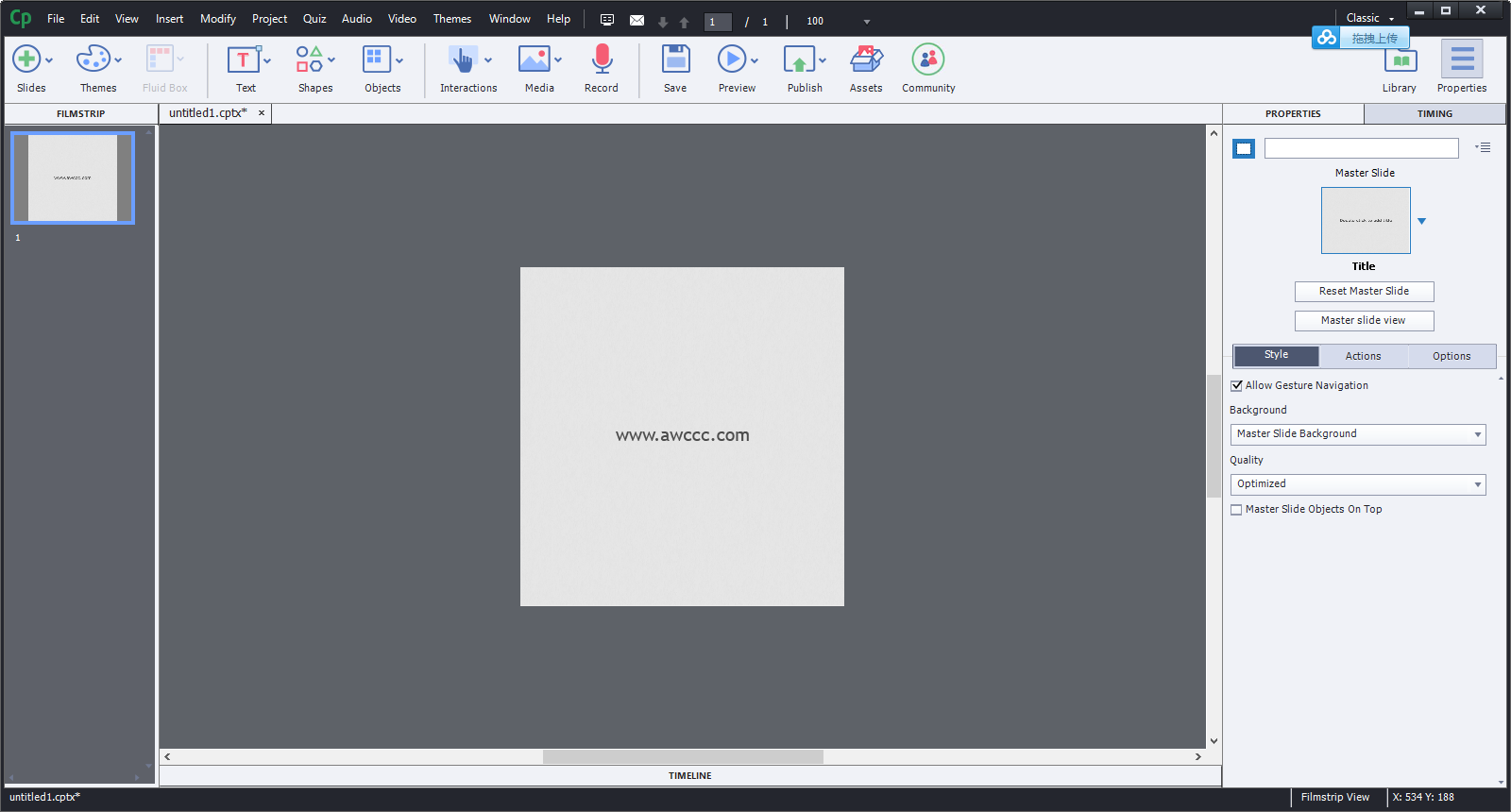Open the Quiz menu
The image size is (1511, 812).
[314, 19]
